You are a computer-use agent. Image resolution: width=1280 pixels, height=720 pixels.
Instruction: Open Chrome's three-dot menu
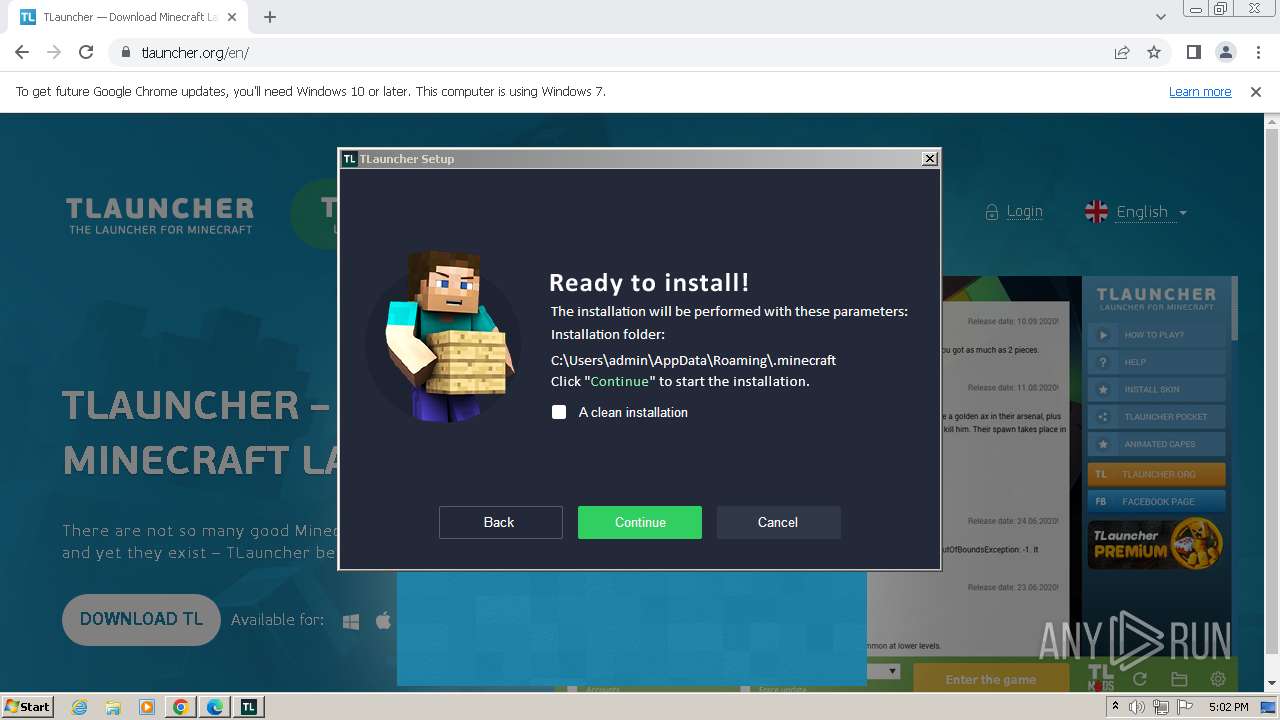pyautogui.click(x=1257, y=52)
